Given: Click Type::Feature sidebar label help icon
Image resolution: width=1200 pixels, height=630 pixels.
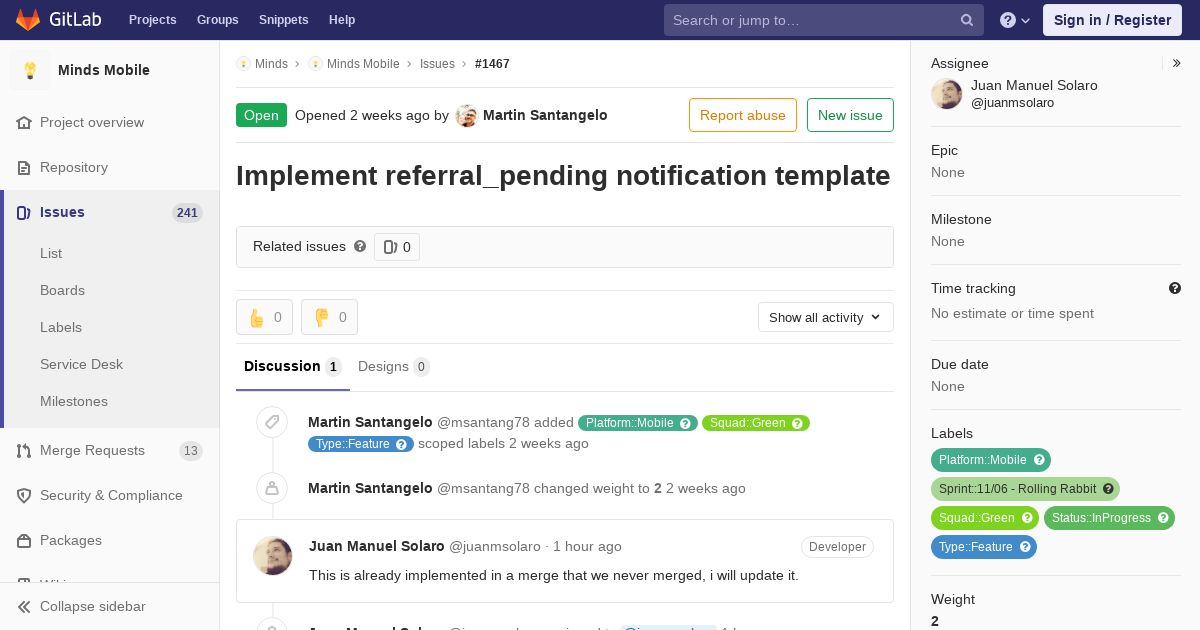Looking at the screenshot, I should click(1025, 547).
